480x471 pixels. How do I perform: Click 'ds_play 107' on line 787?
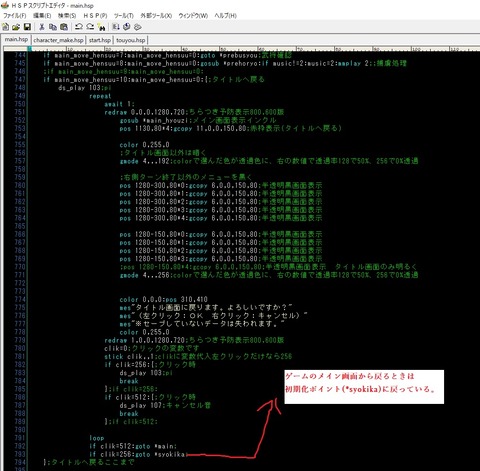141,405
